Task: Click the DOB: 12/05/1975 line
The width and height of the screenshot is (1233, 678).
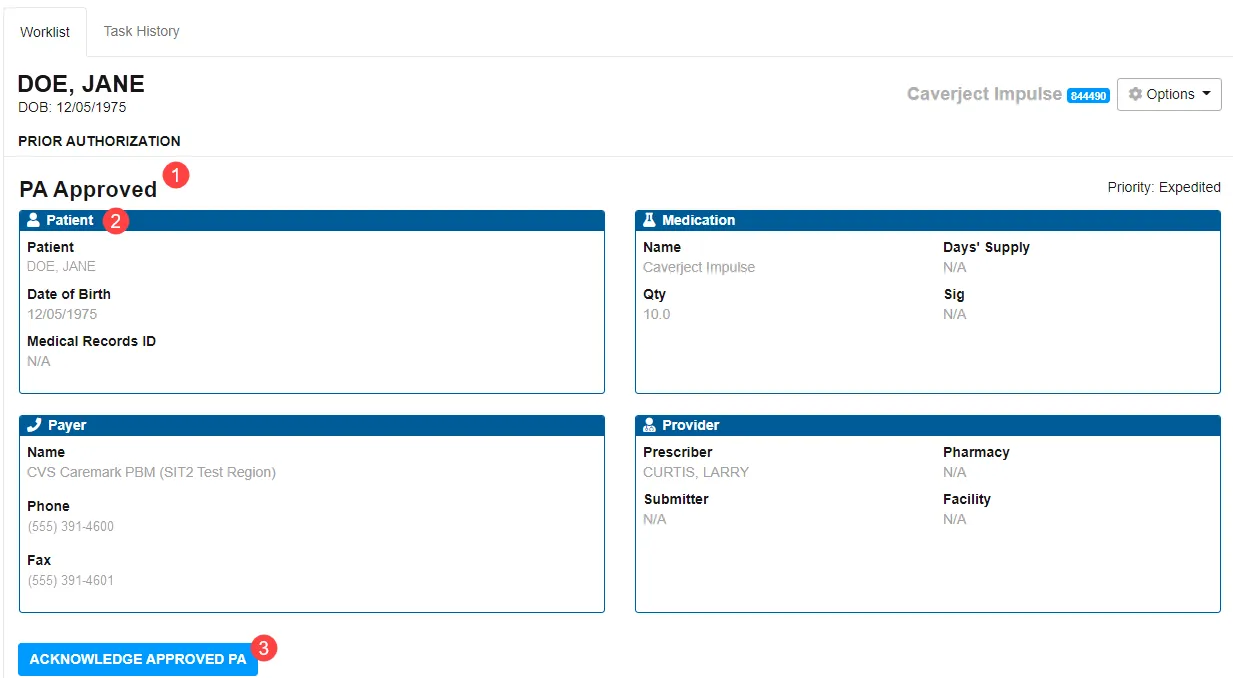Action: point(72,107)
